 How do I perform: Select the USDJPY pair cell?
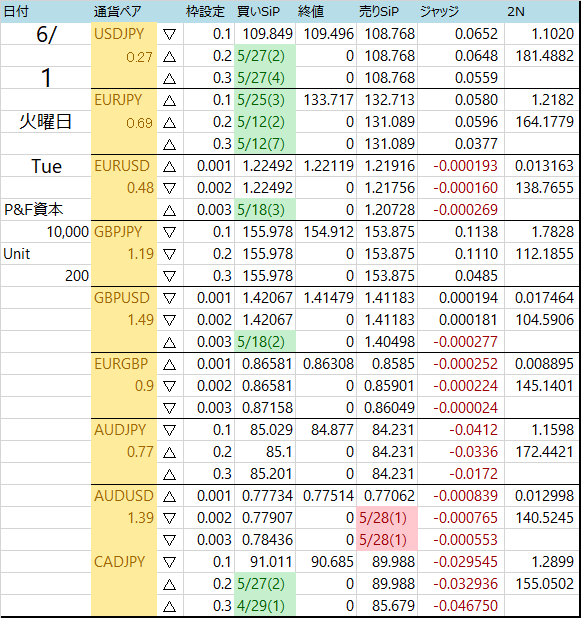pos(124,34)
